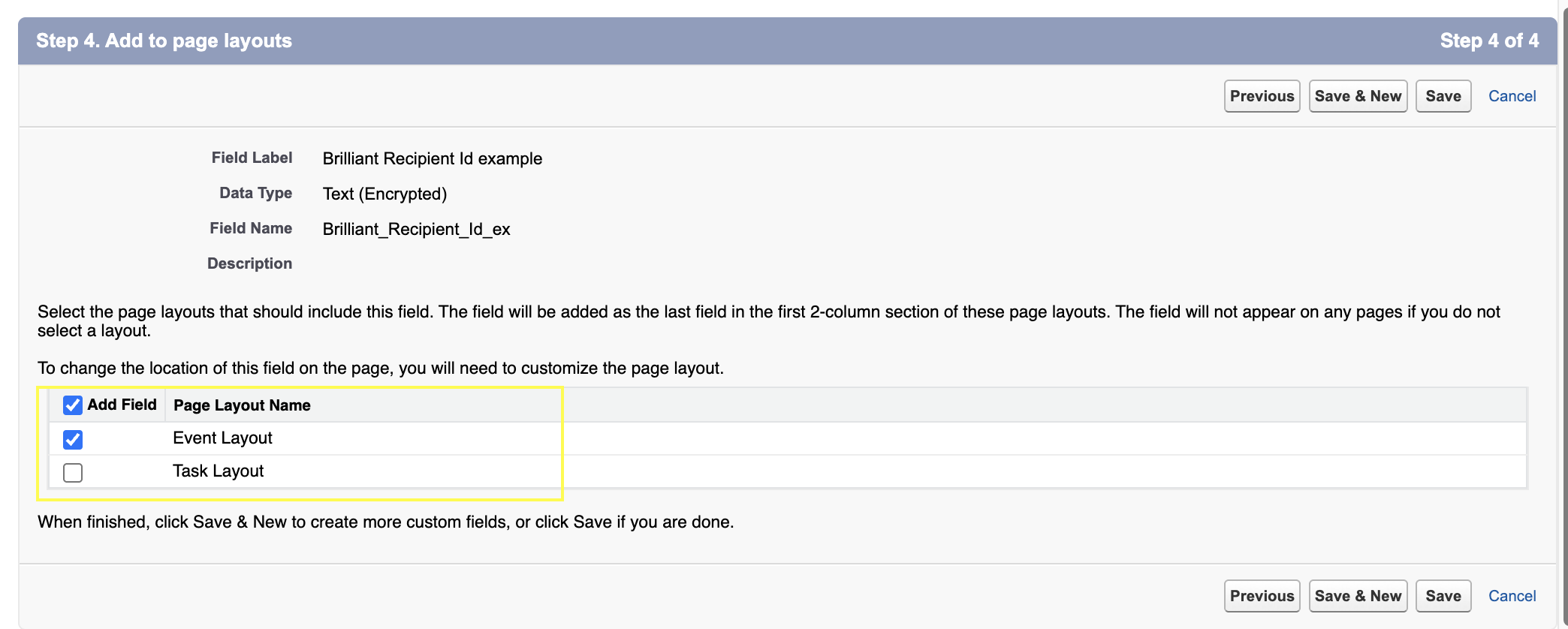Click the Brilliant_Recipient_Id_ex field name value
The height and width of the screenshot is (629, 1568).
click(x=416, y=229)
